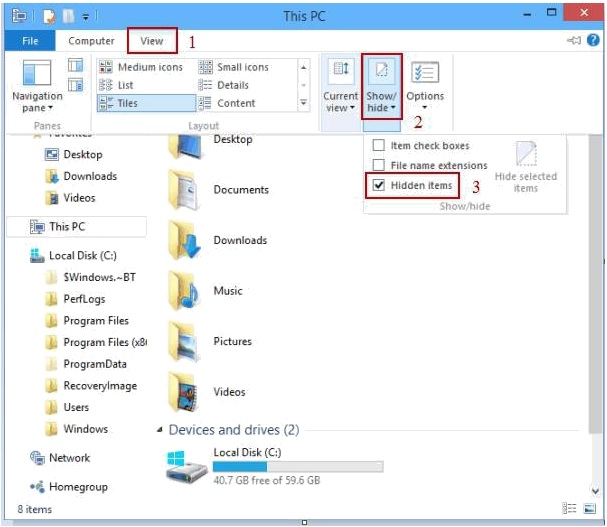Click the Options icon in the ribbon
The height and width of the screenshot is (527, 607).
click(x=425, y=72)
